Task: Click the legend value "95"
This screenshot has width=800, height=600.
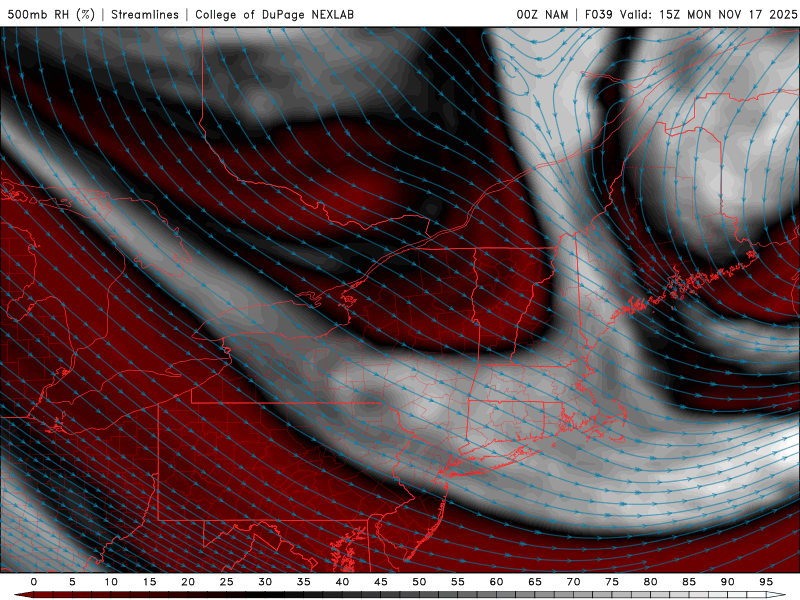Action: coord(766,582)
